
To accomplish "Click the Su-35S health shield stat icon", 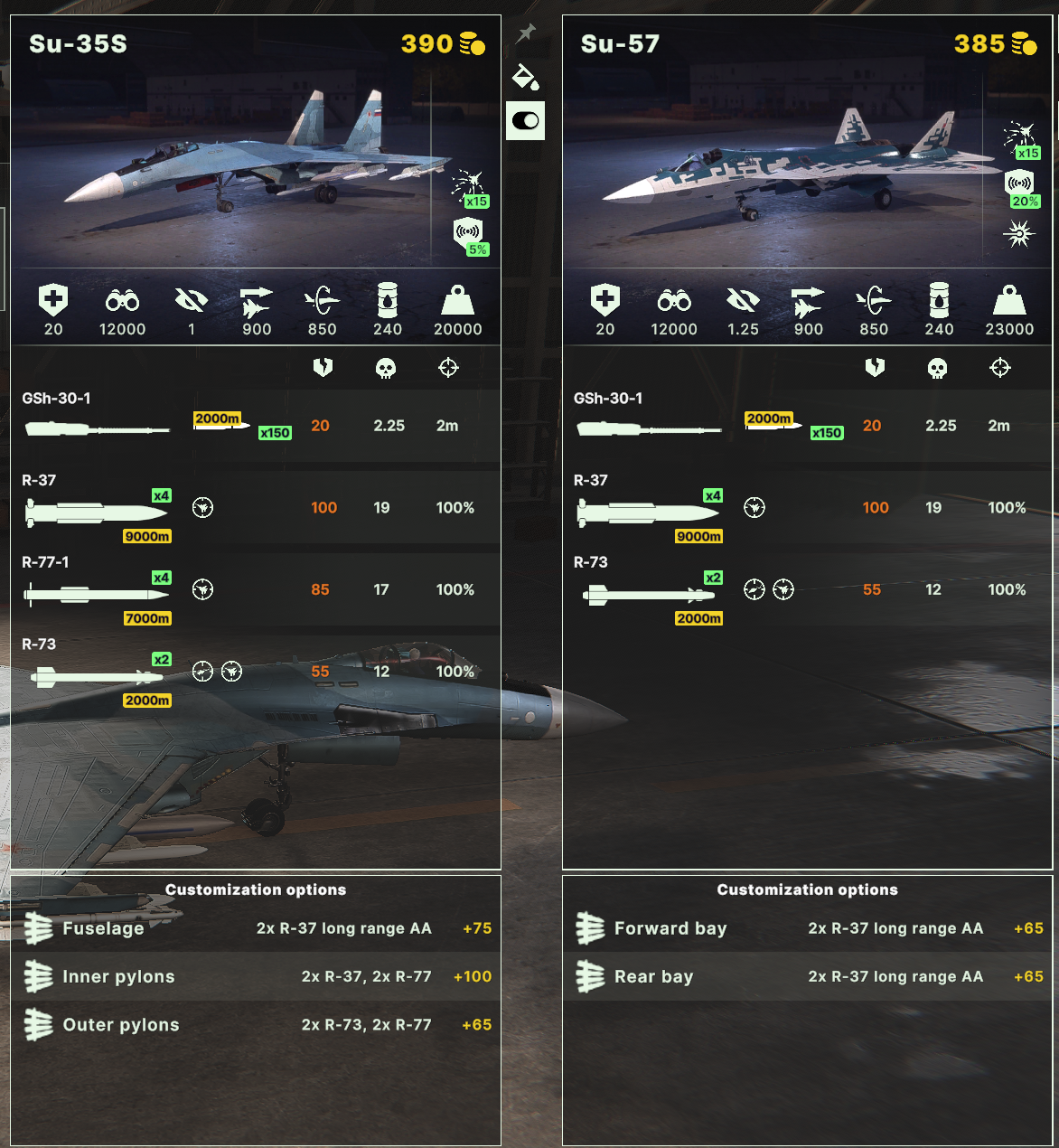I will coord(53,300).
